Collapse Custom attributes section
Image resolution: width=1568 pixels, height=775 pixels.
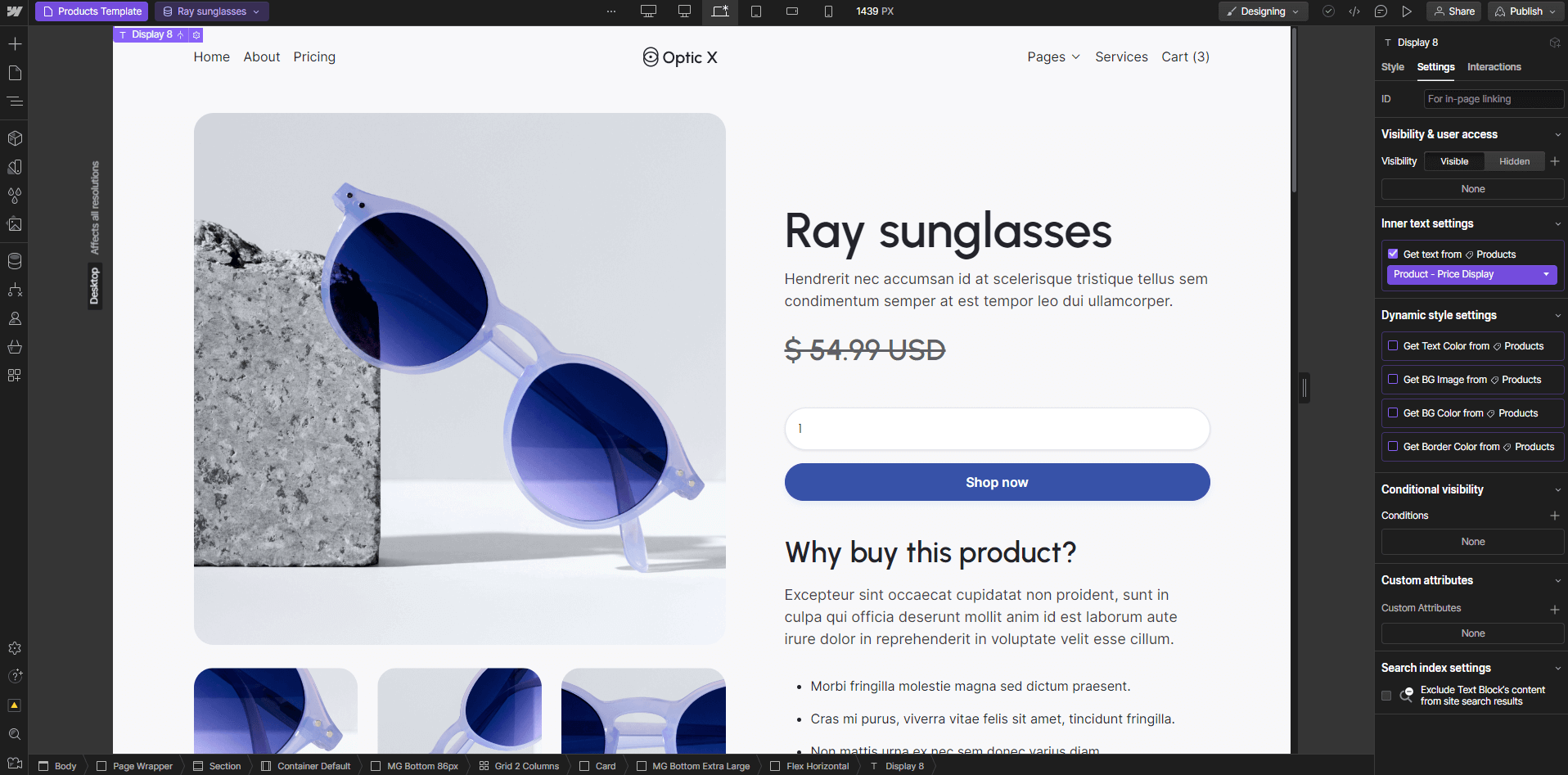click(1557, 581)
